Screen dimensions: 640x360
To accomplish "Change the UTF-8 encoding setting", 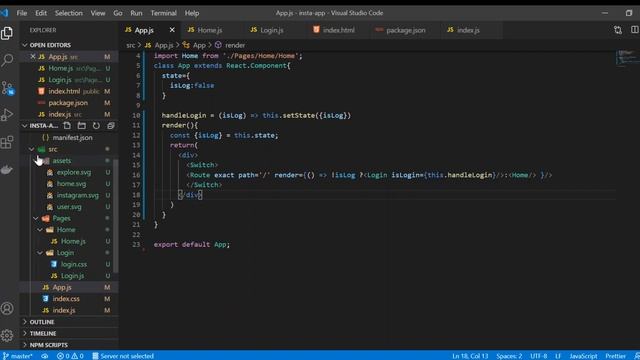I will tap(538, 356).
